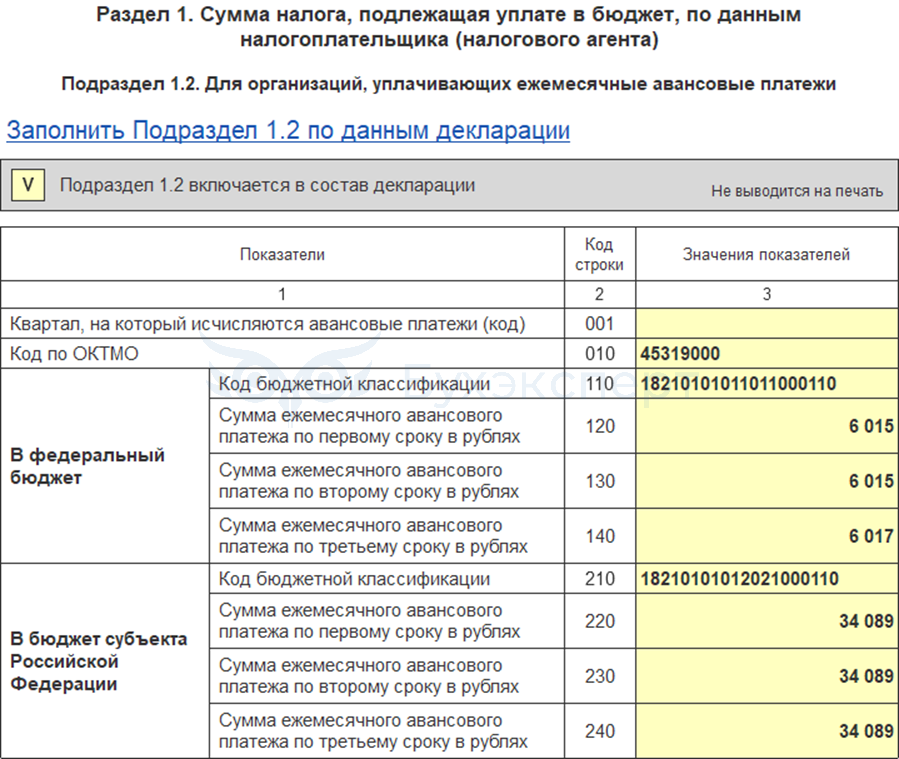Select value 34 089 in row 230
This screenshot has height=759, width=899.
pyautogui.click(x=866, y=676)
